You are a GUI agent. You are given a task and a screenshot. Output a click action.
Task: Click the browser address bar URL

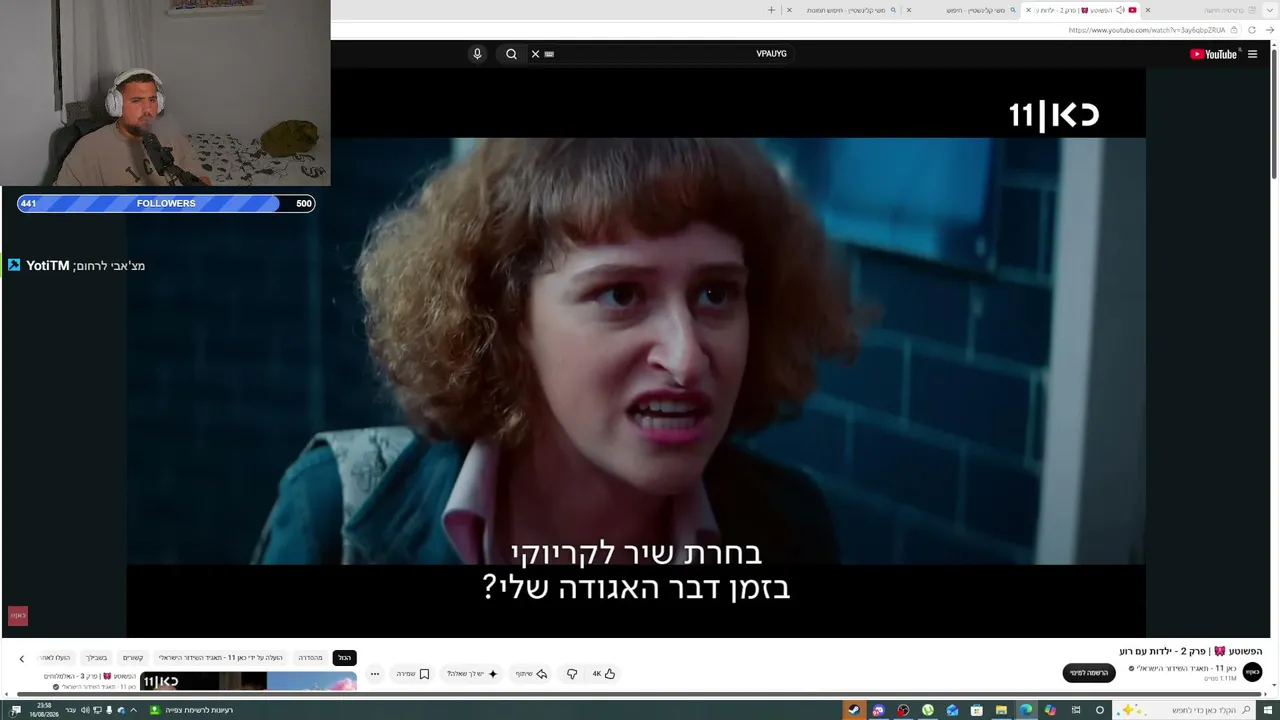point(1146,30)
